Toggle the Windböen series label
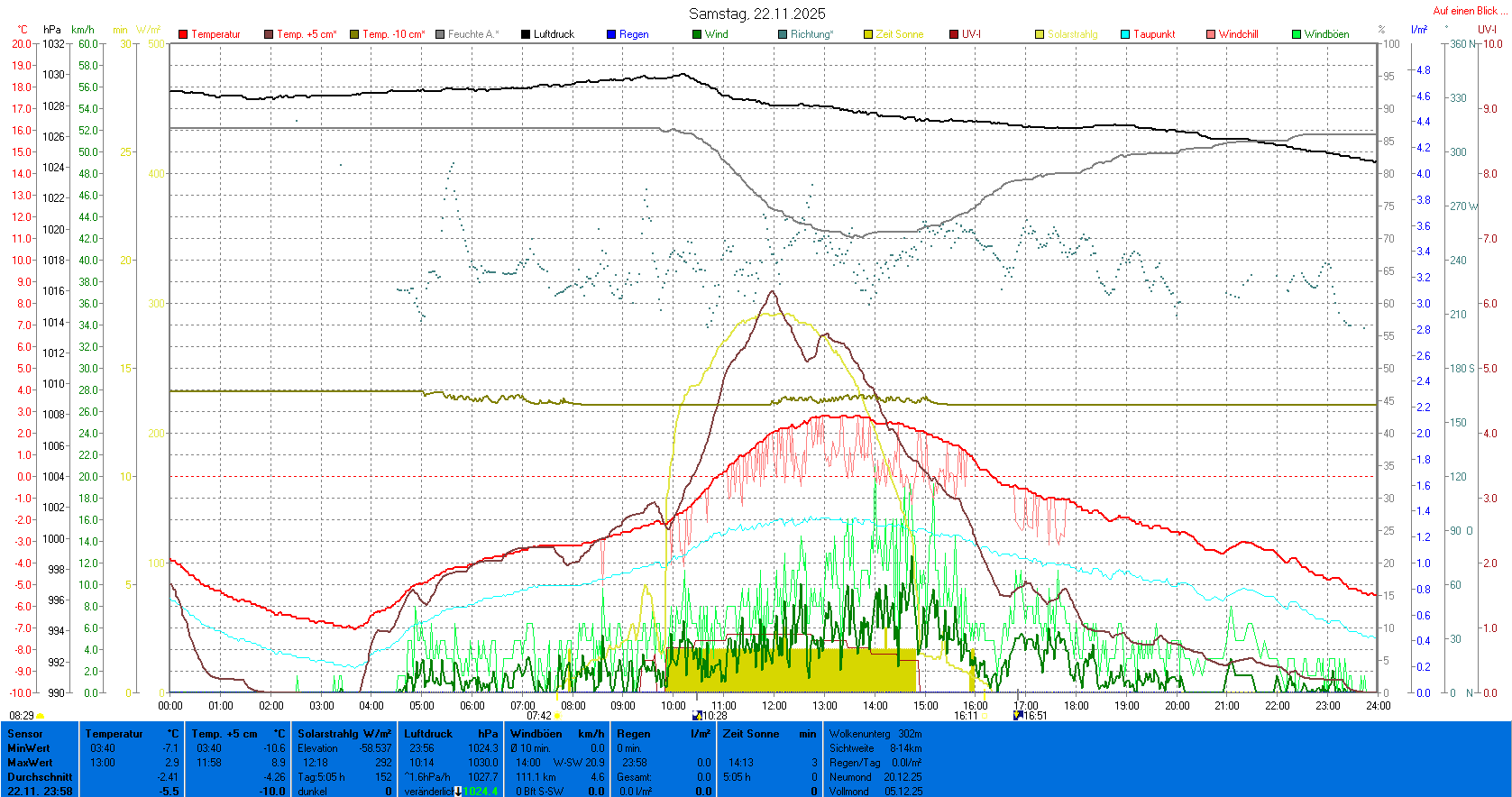 tap(1326, 34)
